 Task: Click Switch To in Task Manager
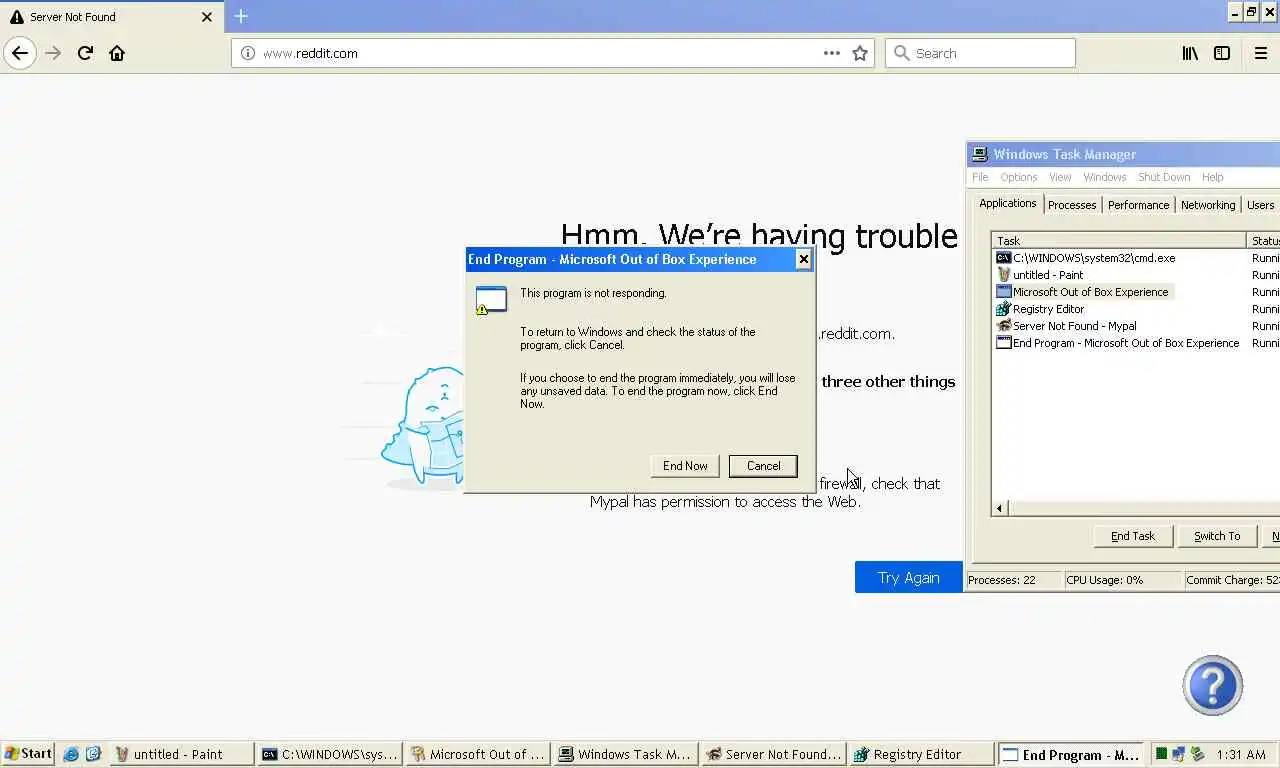click(1217, 536)
